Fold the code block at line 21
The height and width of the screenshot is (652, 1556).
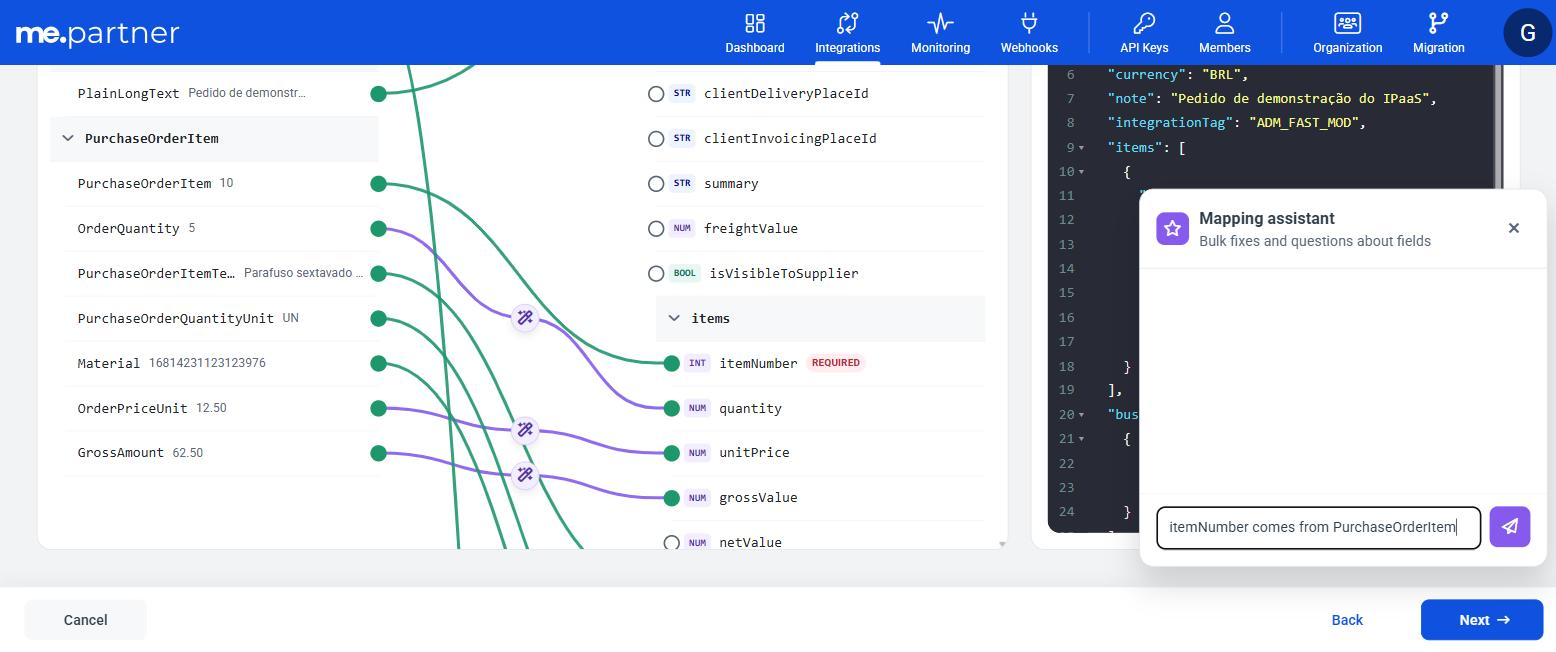1081,439
